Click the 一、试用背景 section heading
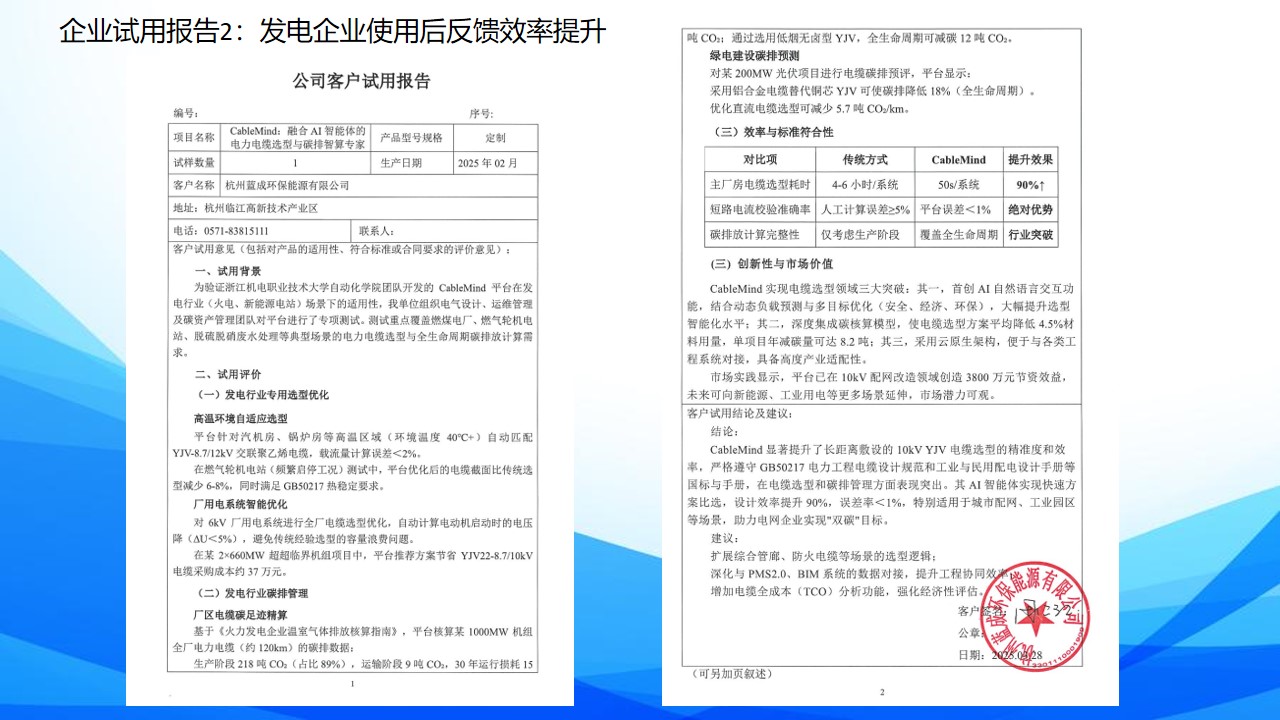This screenshot has height=720, width=1280. tap(227, 271)
